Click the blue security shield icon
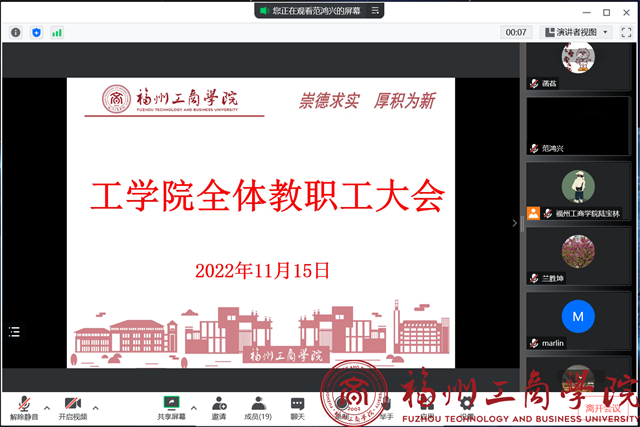640x427 pixels. pos(37,32)
